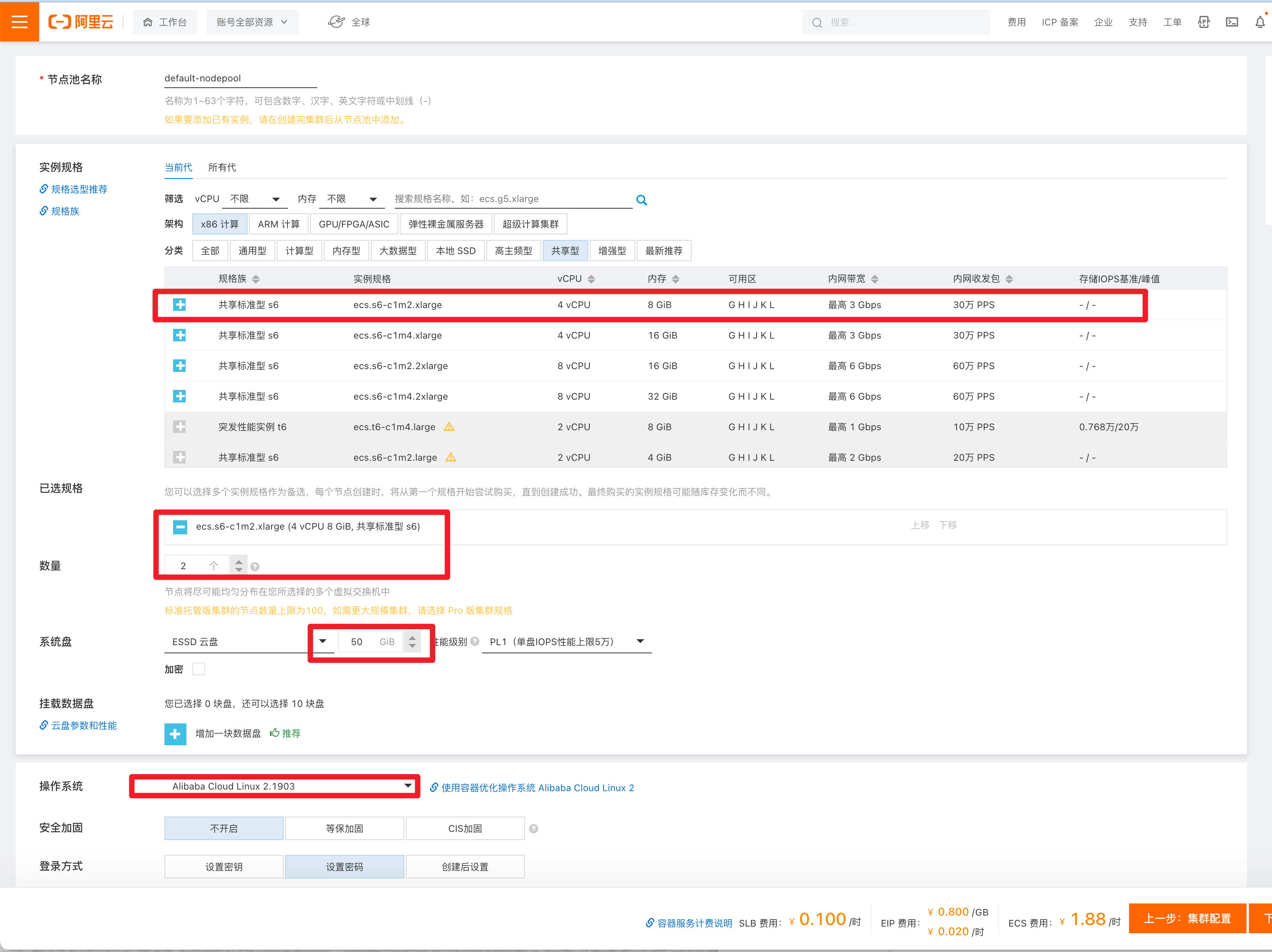Open the operating system dropdown
The image size is (1272, 952).
pos(275,786)
